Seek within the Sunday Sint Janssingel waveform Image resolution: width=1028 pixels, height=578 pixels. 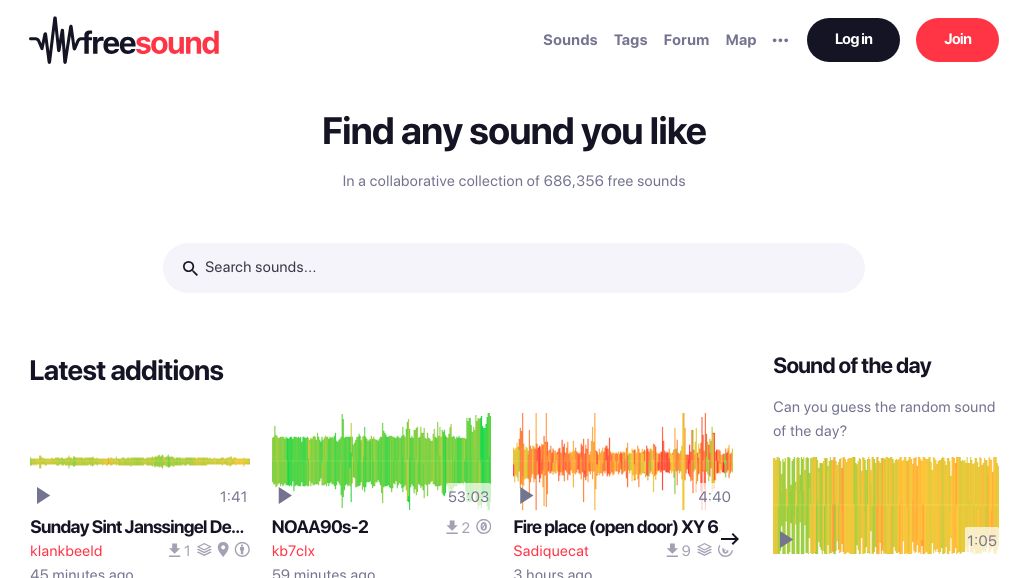[x=140, y=461]
